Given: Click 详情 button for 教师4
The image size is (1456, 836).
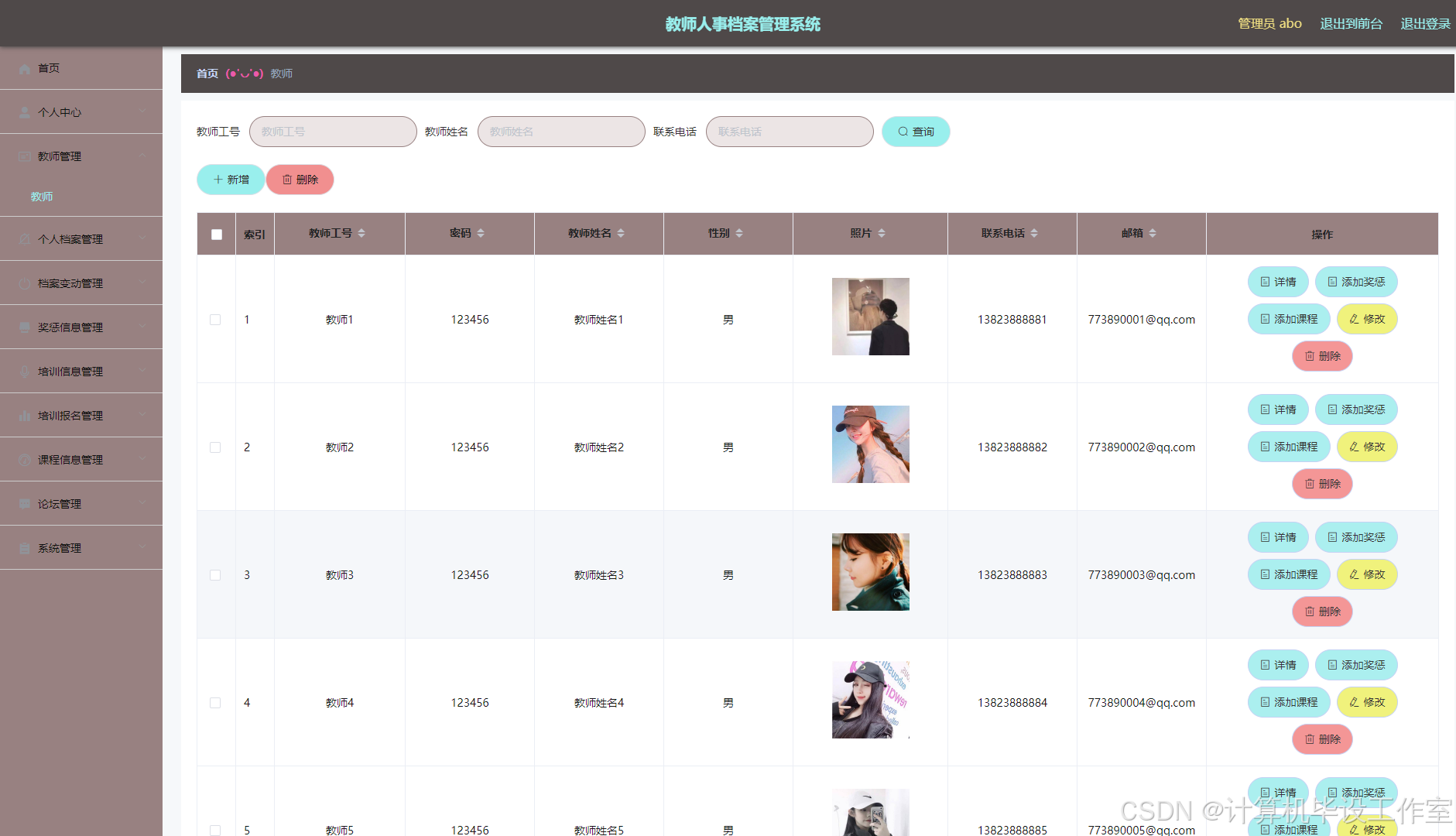Looking at the screenshot, I should 1278,665.
